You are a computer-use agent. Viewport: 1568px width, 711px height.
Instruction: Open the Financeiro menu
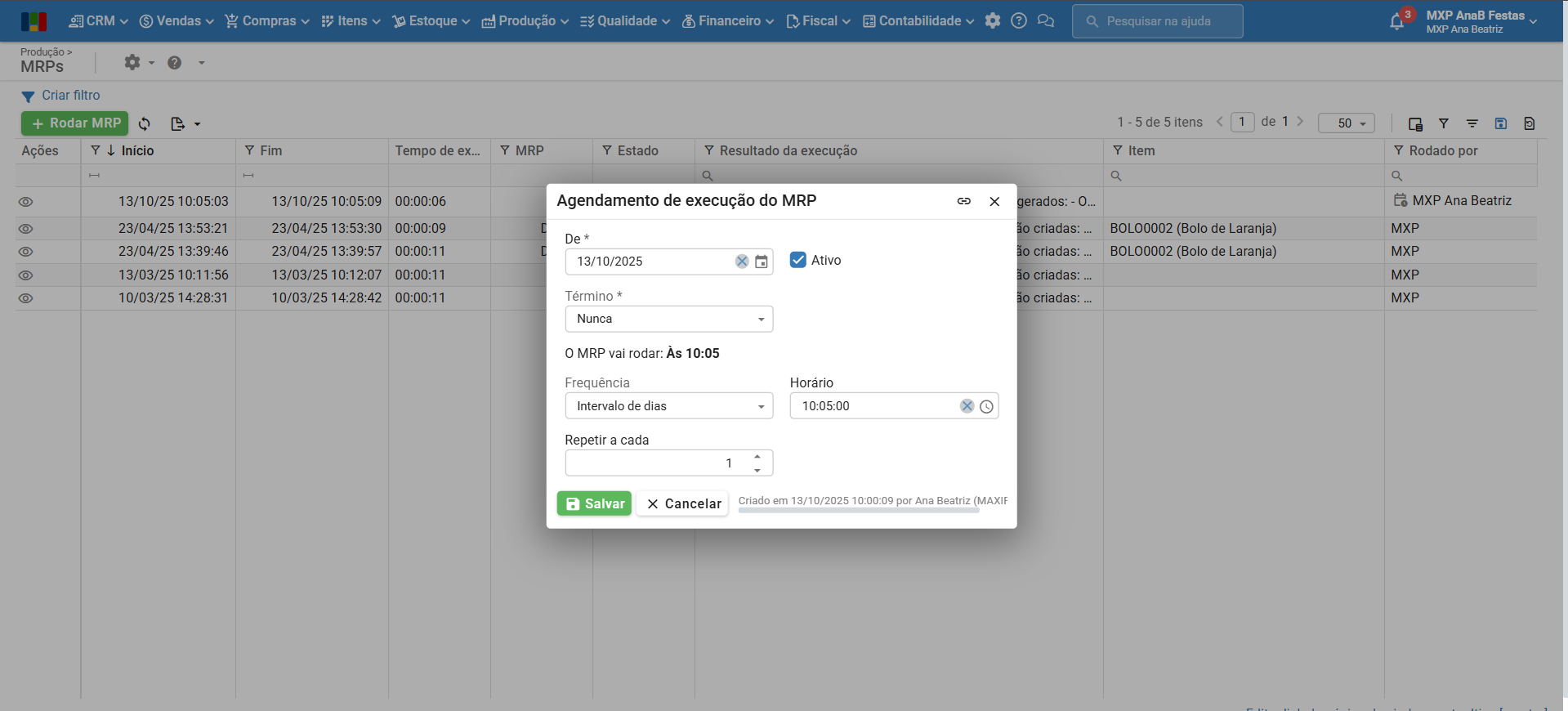click(727, 21)
